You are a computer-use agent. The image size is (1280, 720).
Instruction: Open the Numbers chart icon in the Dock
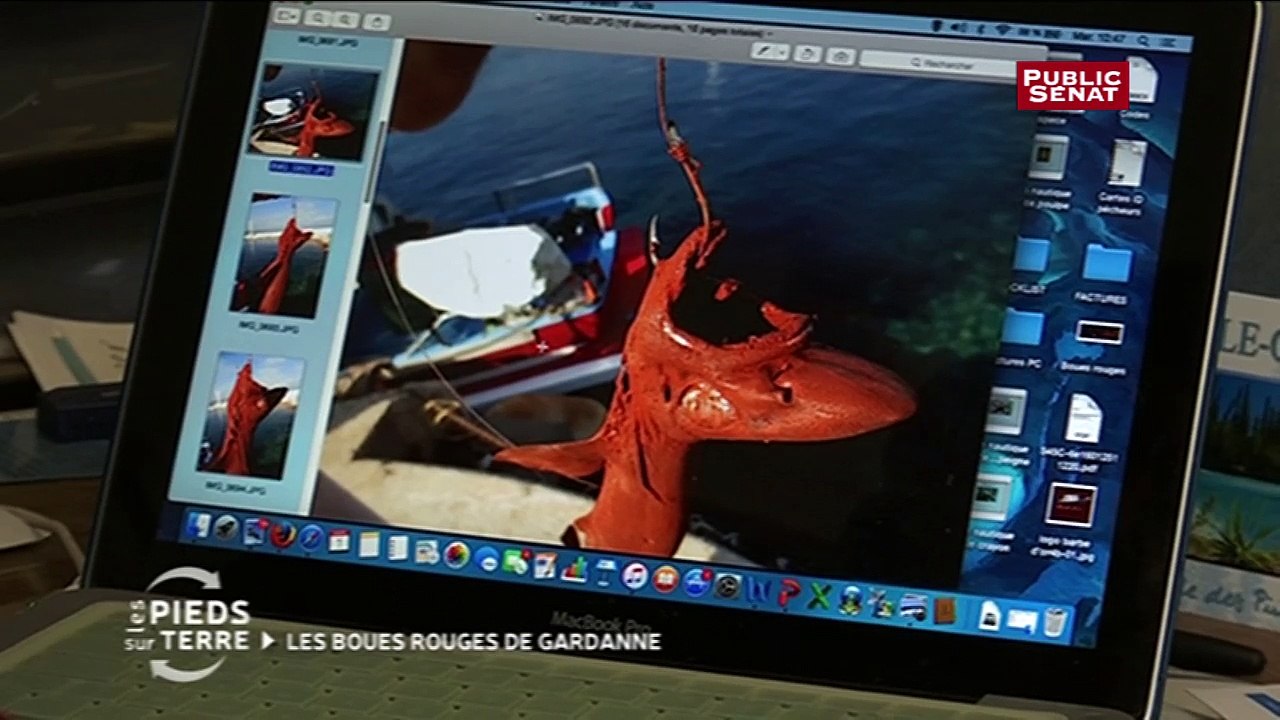575,568
